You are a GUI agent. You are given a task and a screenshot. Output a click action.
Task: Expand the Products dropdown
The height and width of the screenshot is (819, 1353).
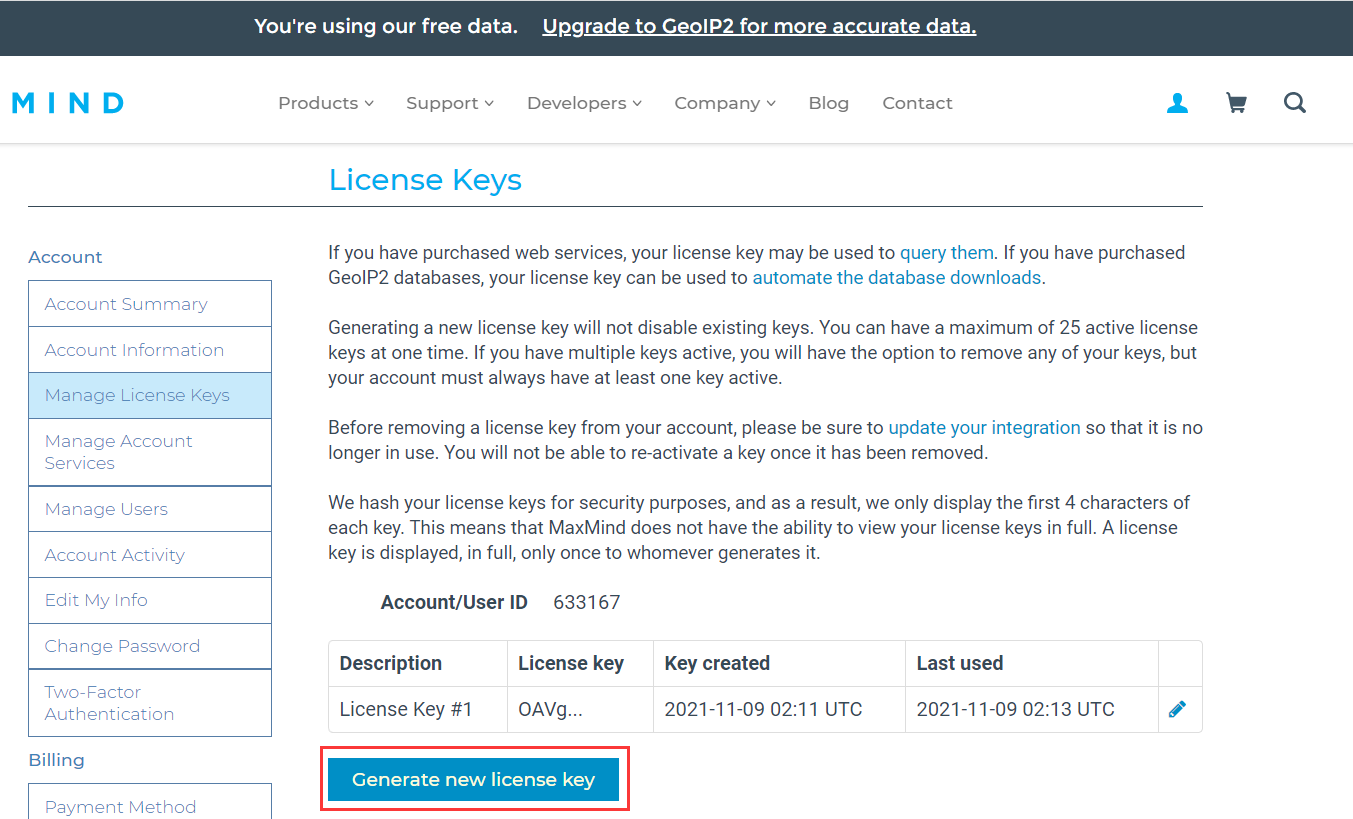coord(325,102)
